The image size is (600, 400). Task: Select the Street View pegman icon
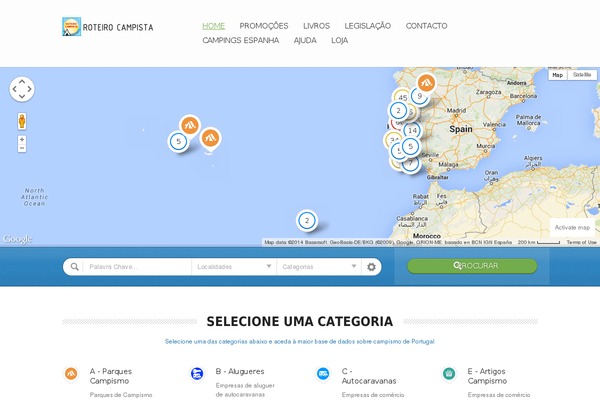click(22, 121)
